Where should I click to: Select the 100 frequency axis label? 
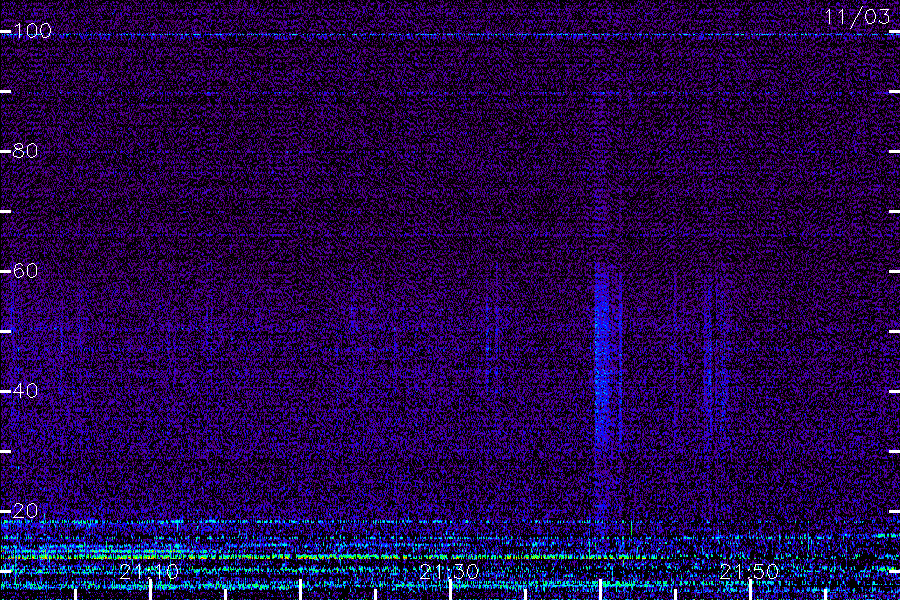click(32, 31)
